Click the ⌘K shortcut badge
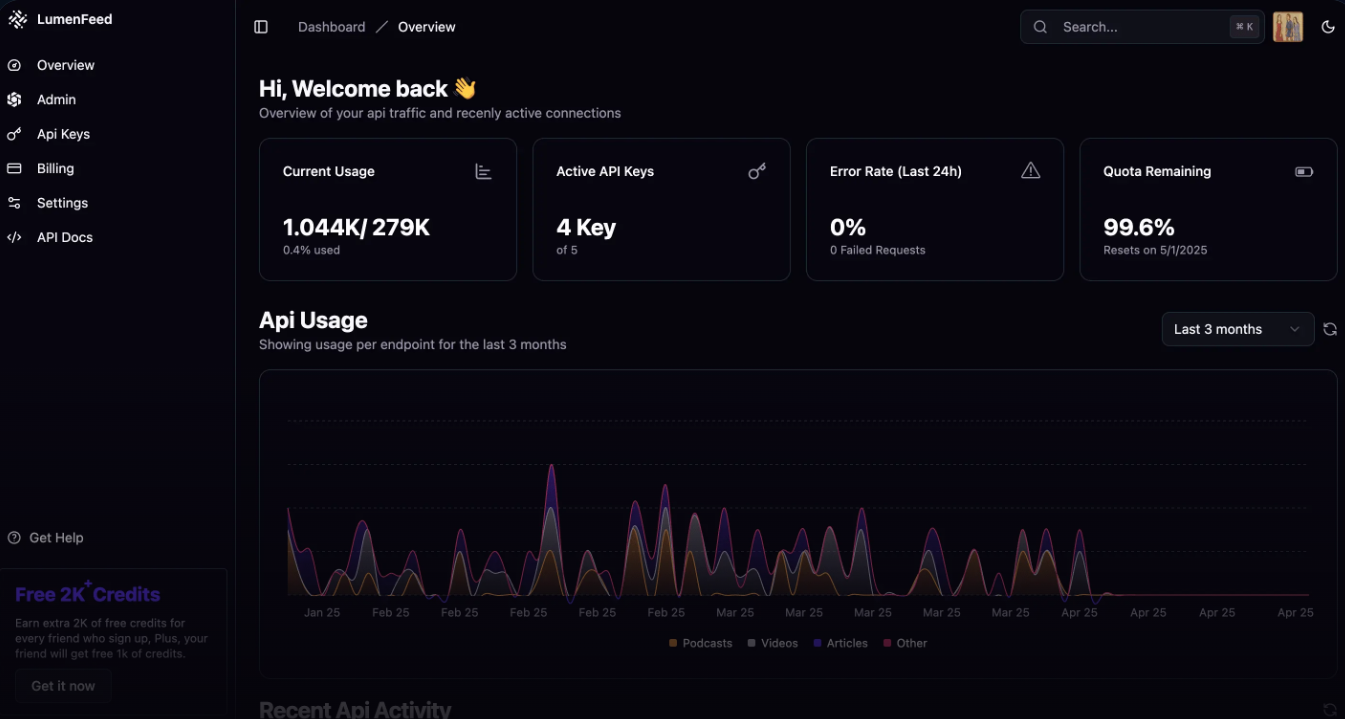The image size is (1345, 719). tap(1244, 27)
